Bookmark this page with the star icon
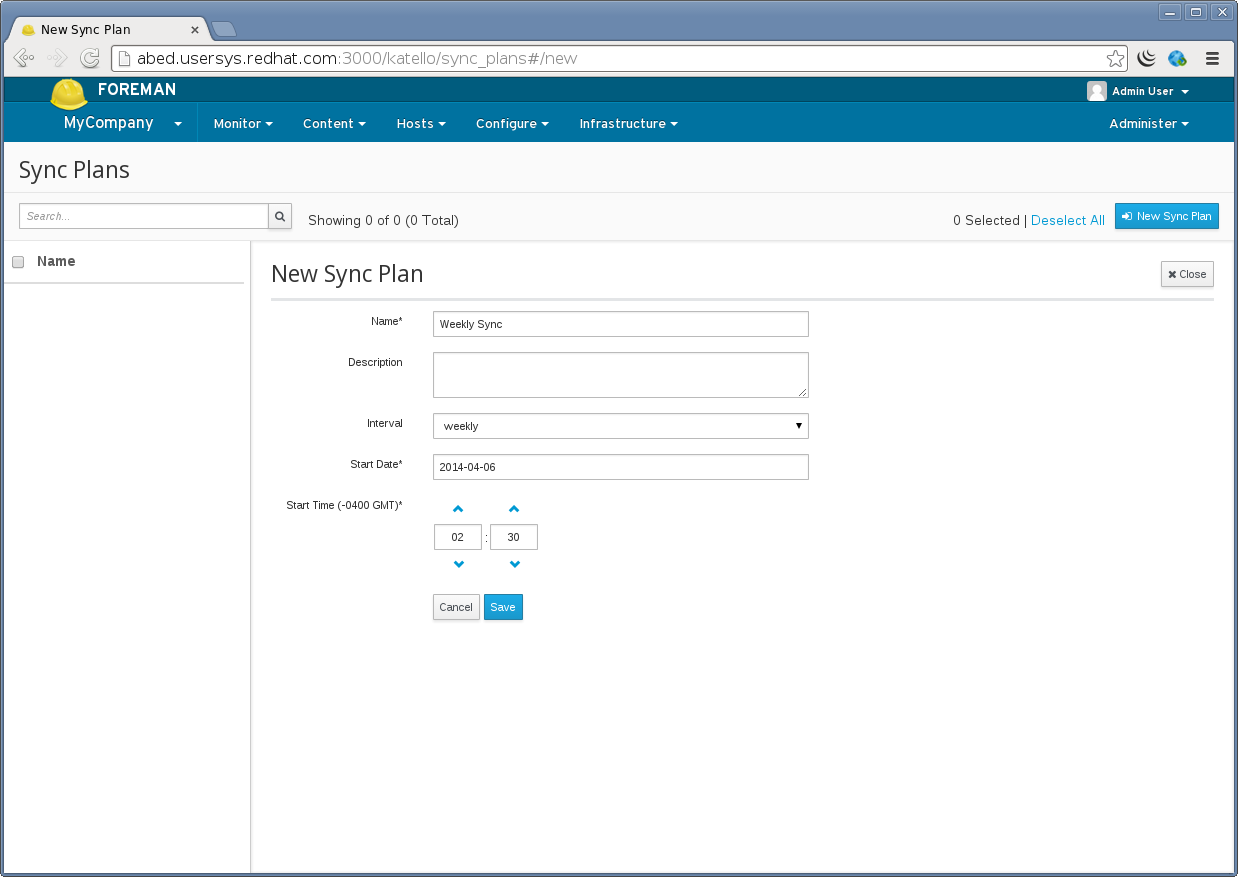This screenshot has height=877, width=1238. click(1115, 58)
